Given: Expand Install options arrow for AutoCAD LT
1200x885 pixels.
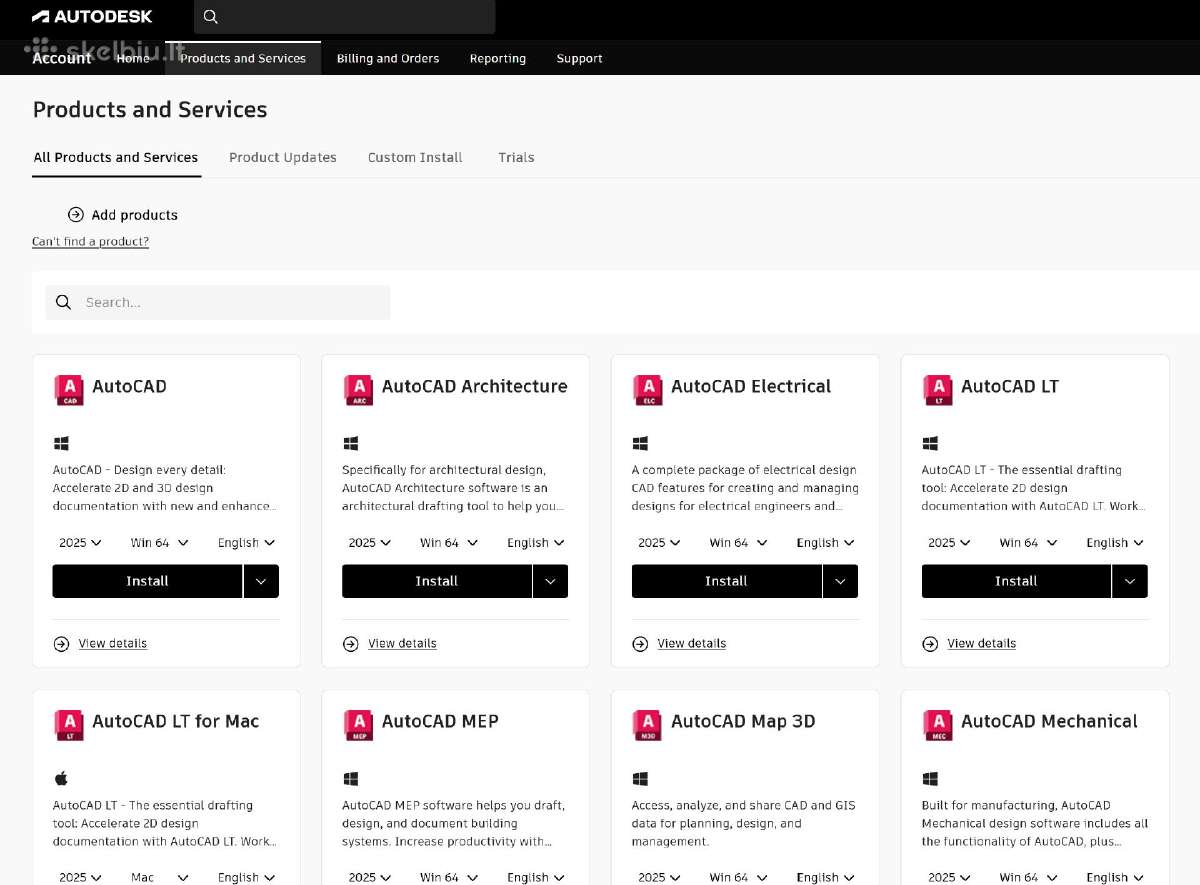Looking at the screenshot, I should pos(1130,581).
